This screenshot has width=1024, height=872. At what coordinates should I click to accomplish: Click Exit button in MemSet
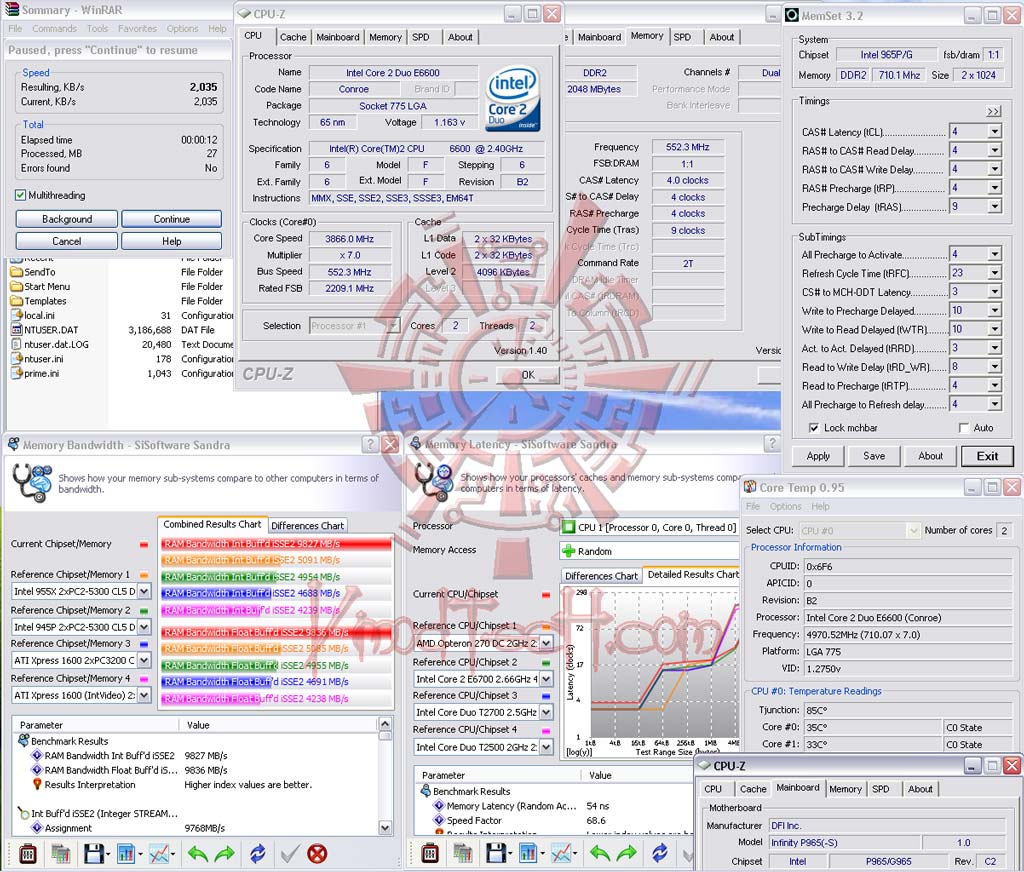(987, 456)
